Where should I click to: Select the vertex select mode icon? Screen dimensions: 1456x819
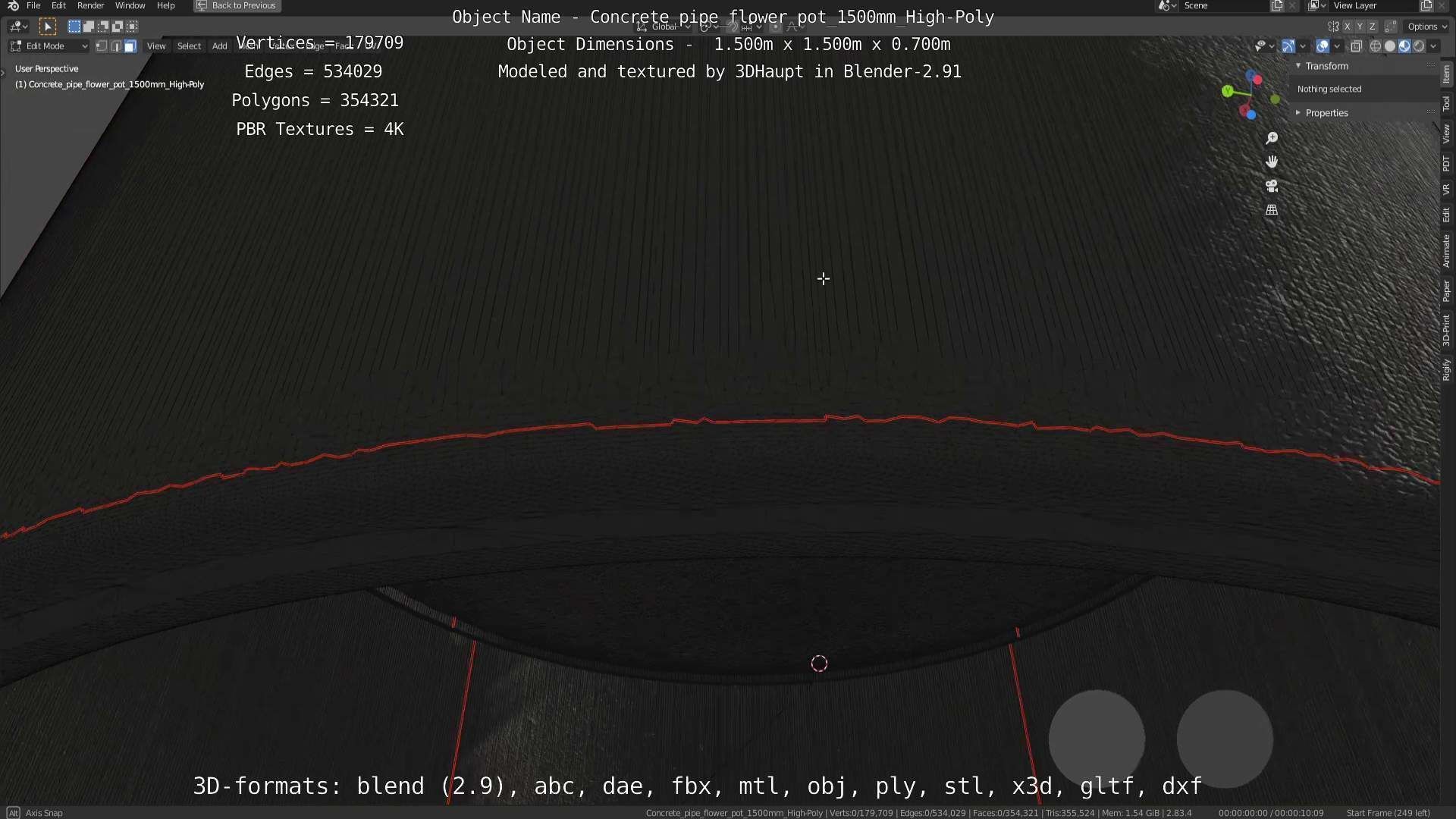click(102, 46)
